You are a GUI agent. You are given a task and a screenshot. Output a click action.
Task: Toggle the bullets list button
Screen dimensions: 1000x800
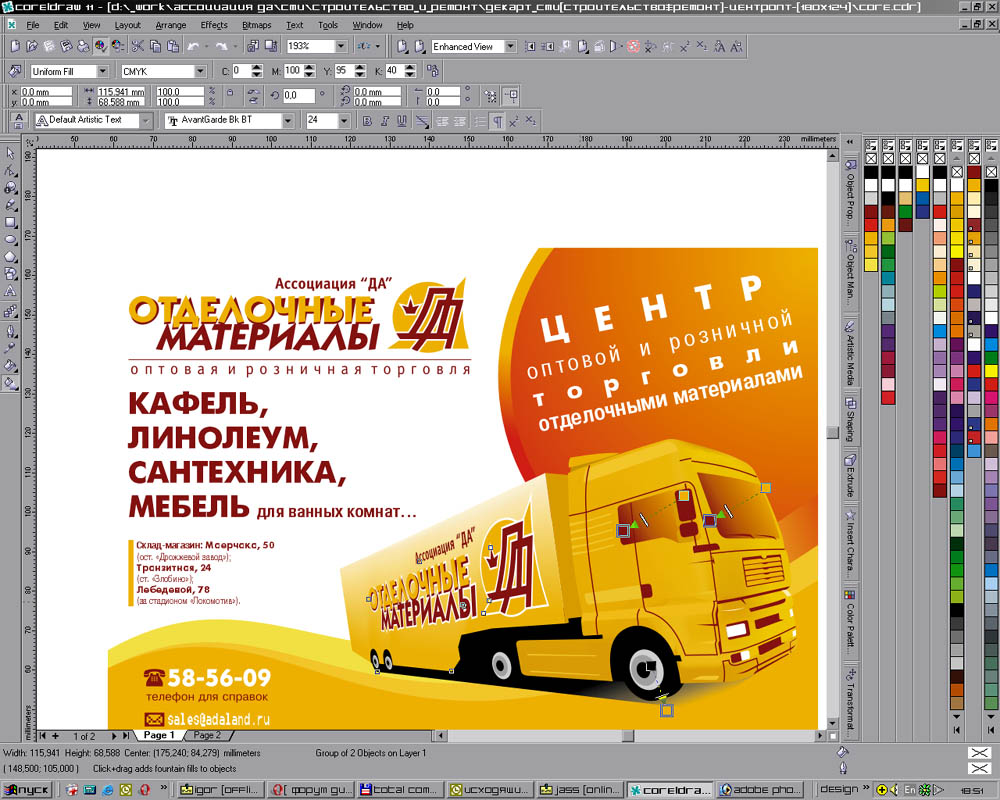[x=481, y=121]
